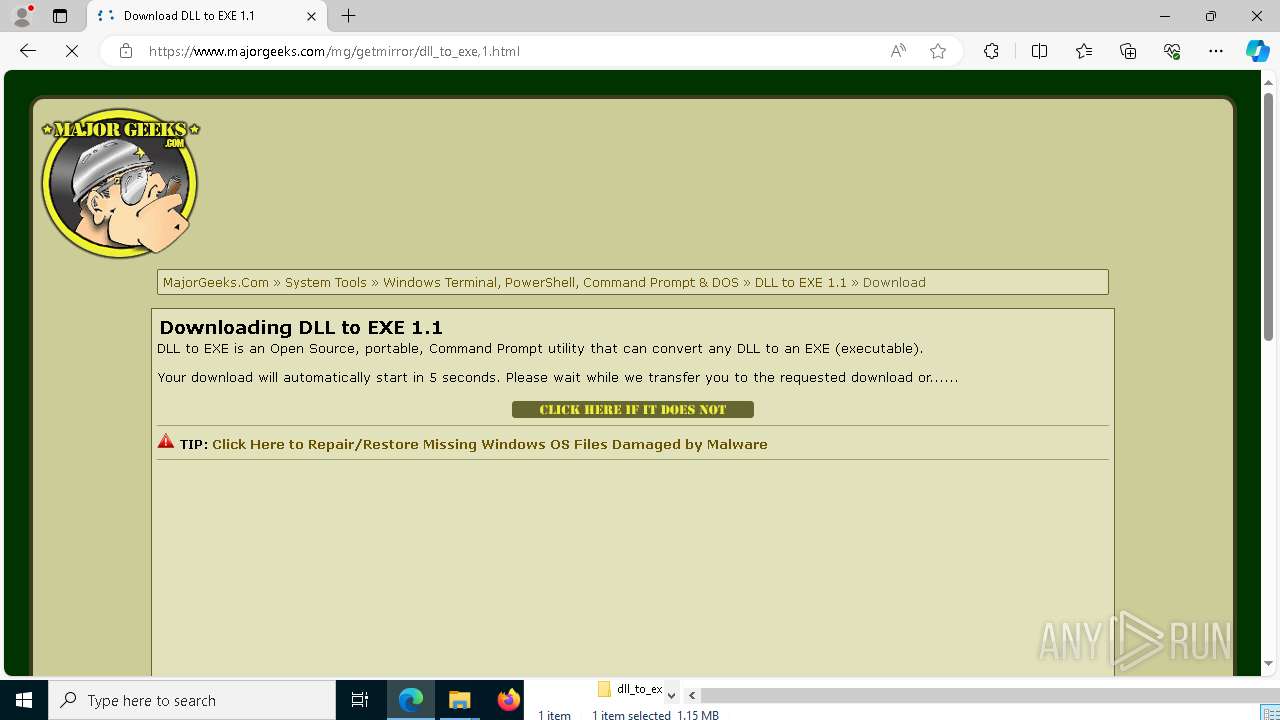Select the dll_to_ex folder in Explorer
This screenshot has width=1280, height=720.
(631, 689)
